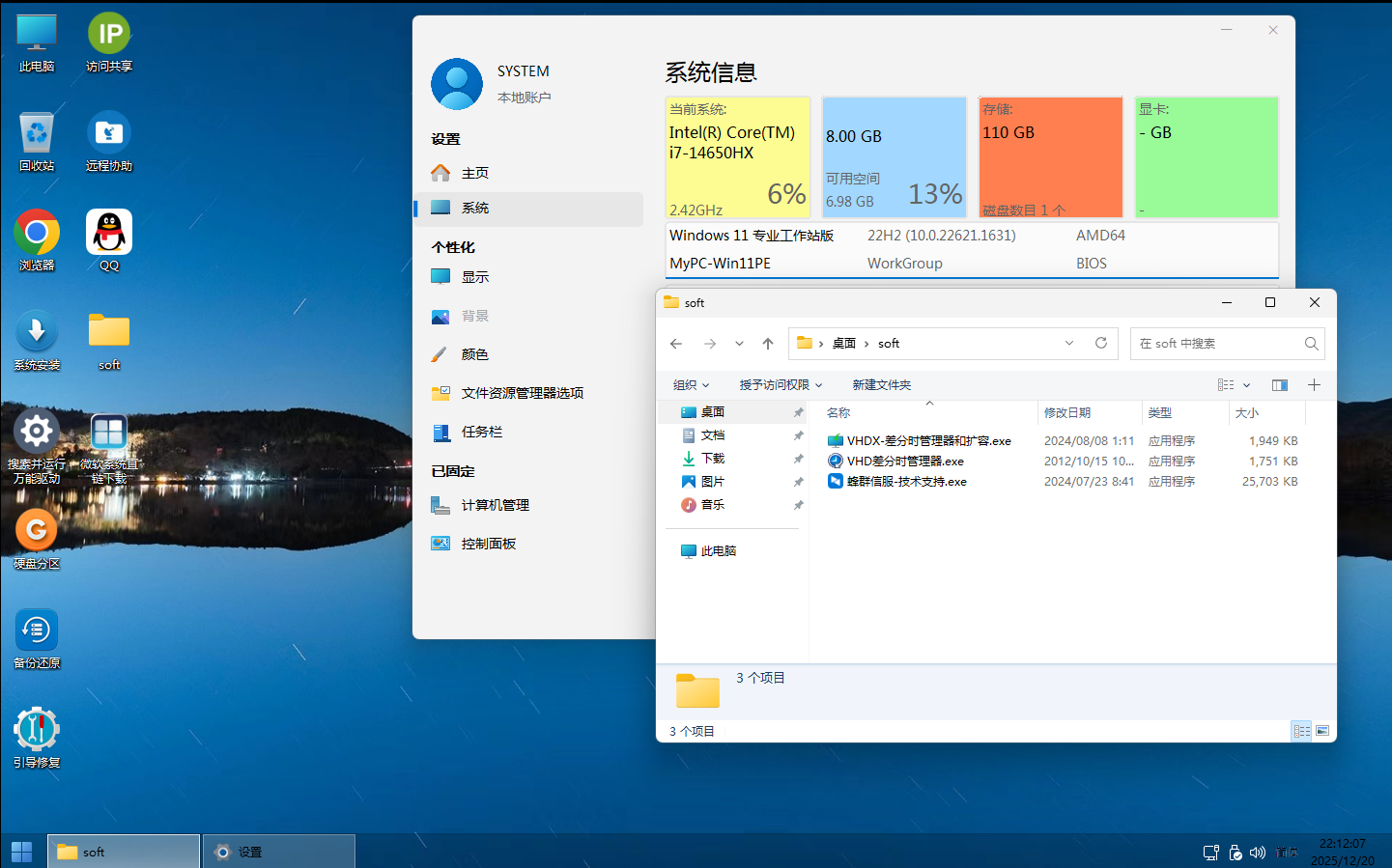Click the refresh icon in address bar
This screenshot has height=868, width=1392.
[1100, 344]
